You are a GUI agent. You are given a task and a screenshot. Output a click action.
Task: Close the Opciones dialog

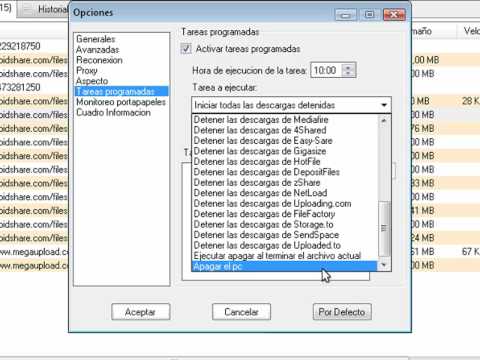394,15
